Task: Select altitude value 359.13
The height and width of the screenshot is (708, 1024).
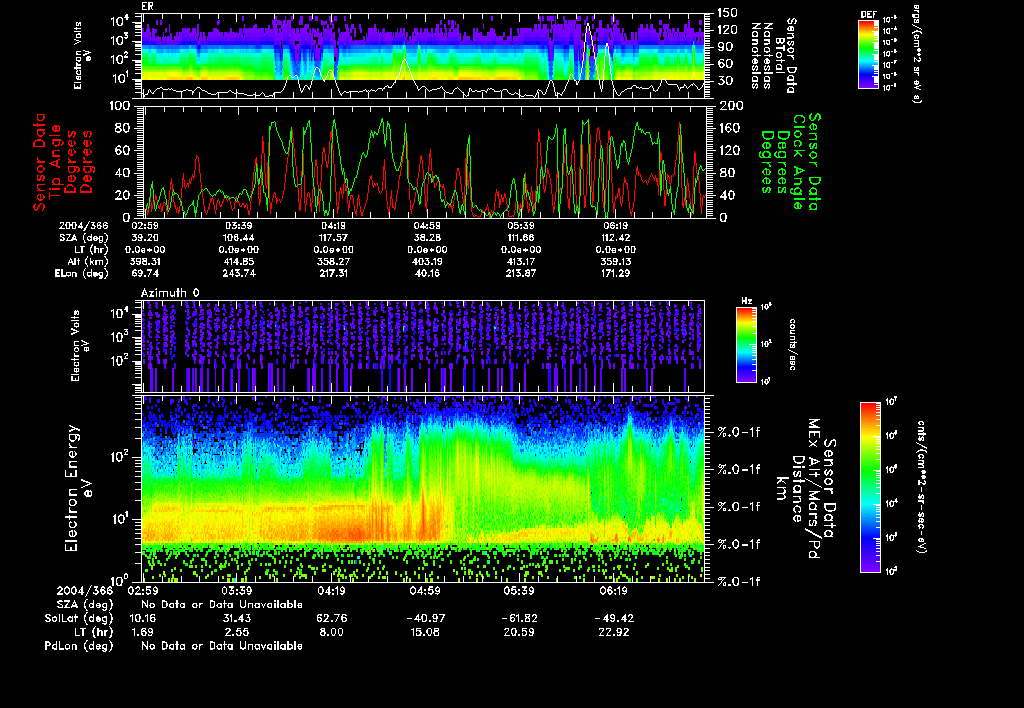Action: [615, 261]
